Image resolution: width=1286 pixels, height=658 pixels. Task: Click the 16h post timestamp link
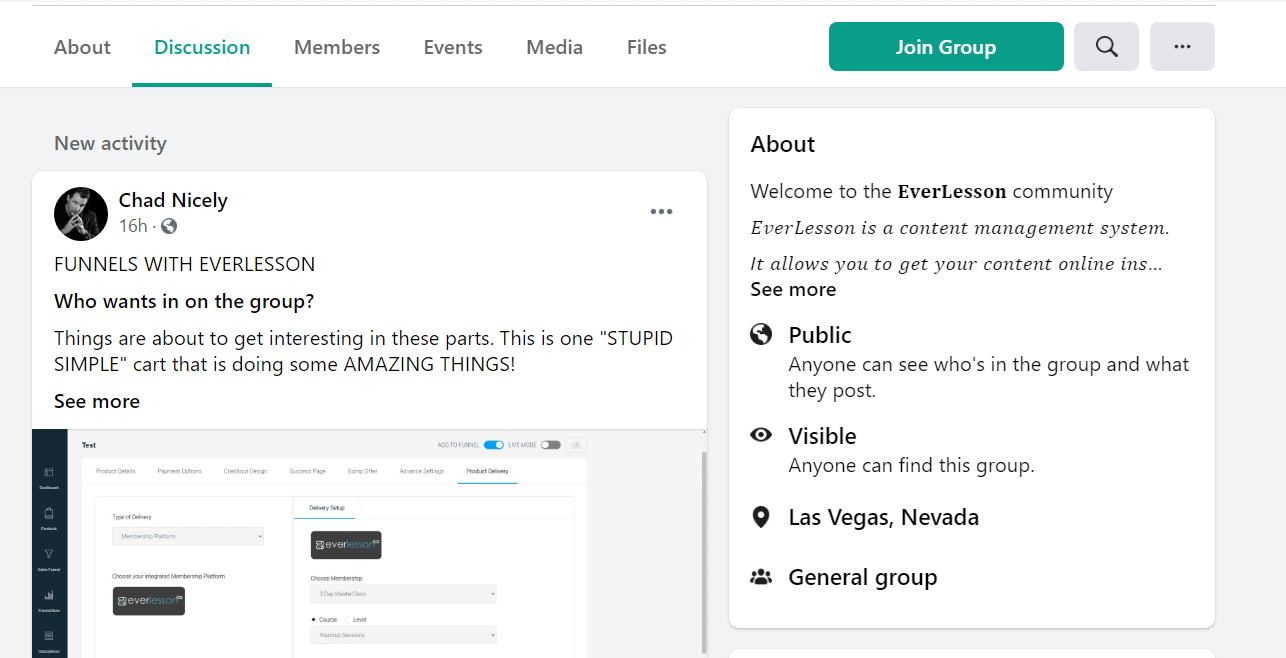click(133, 226)
